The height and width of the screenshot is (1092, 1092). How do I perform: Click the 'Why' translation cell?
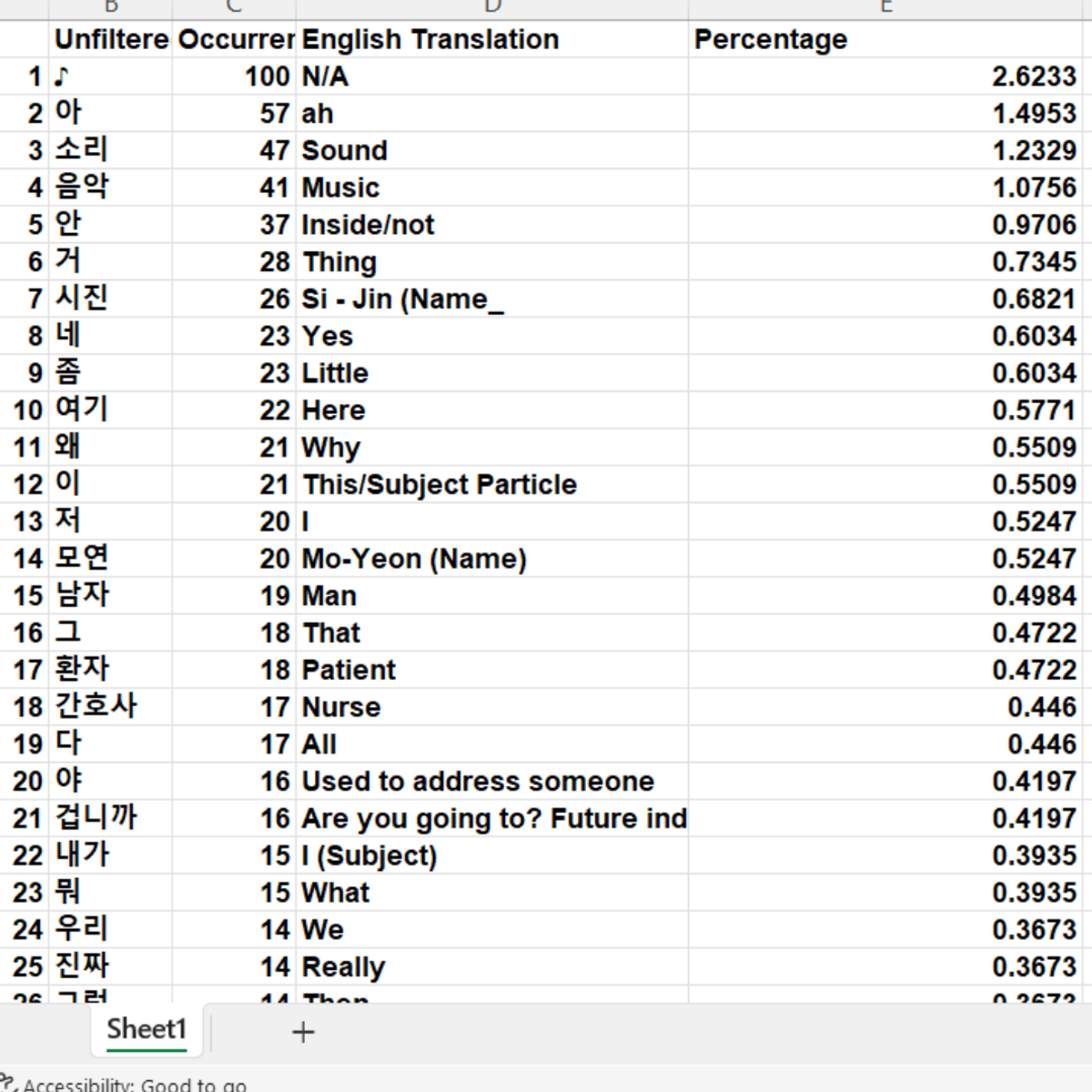(492, 448)
